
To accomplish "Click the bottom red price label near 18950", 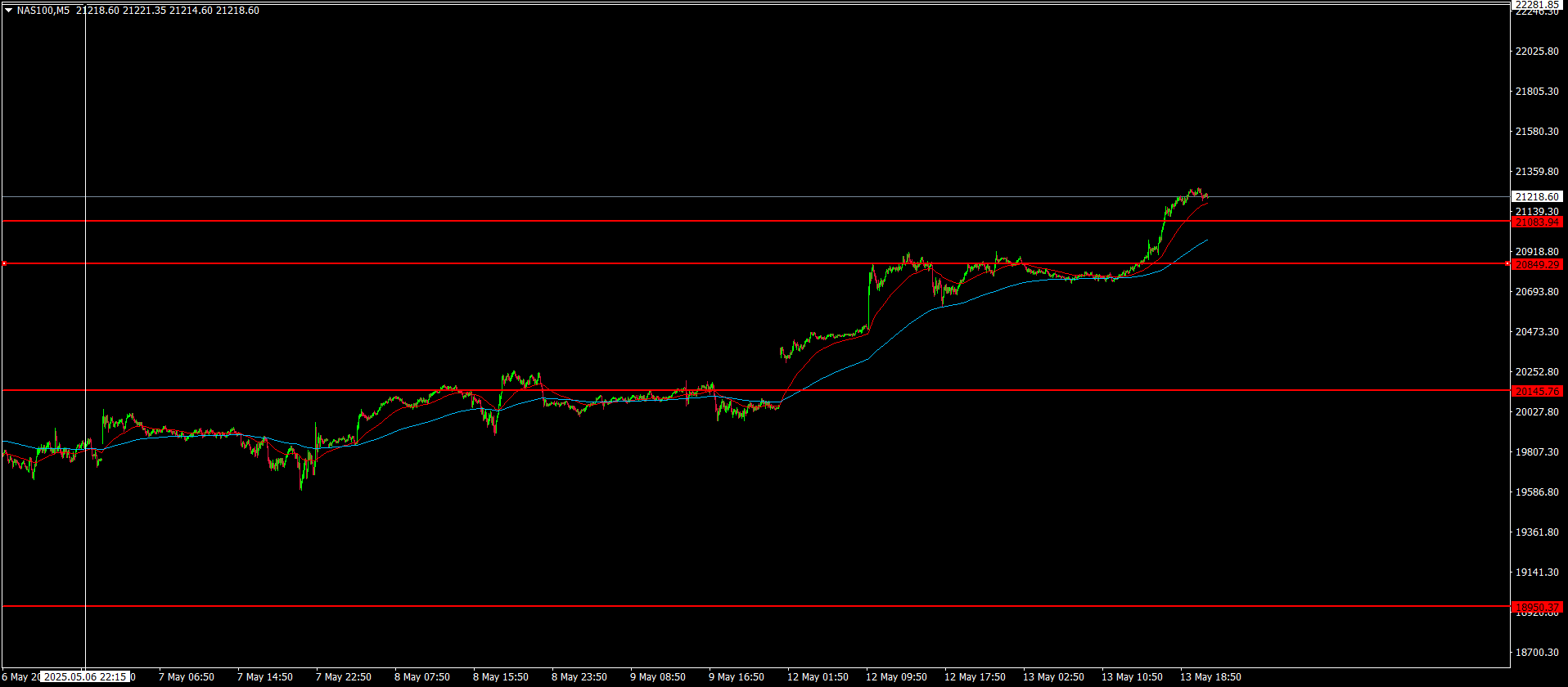I will click(x=1537, y=608).
